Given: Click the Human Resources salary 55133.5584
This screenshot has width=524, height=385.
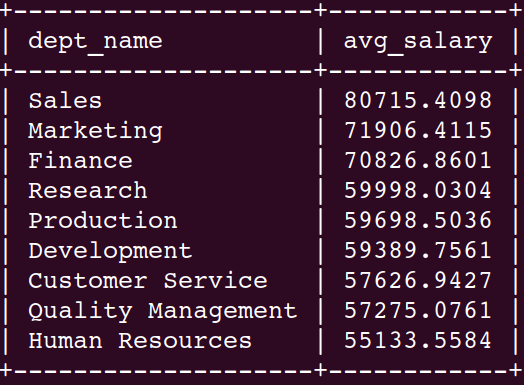Looking at the screenshot, I should click(418, 341).
